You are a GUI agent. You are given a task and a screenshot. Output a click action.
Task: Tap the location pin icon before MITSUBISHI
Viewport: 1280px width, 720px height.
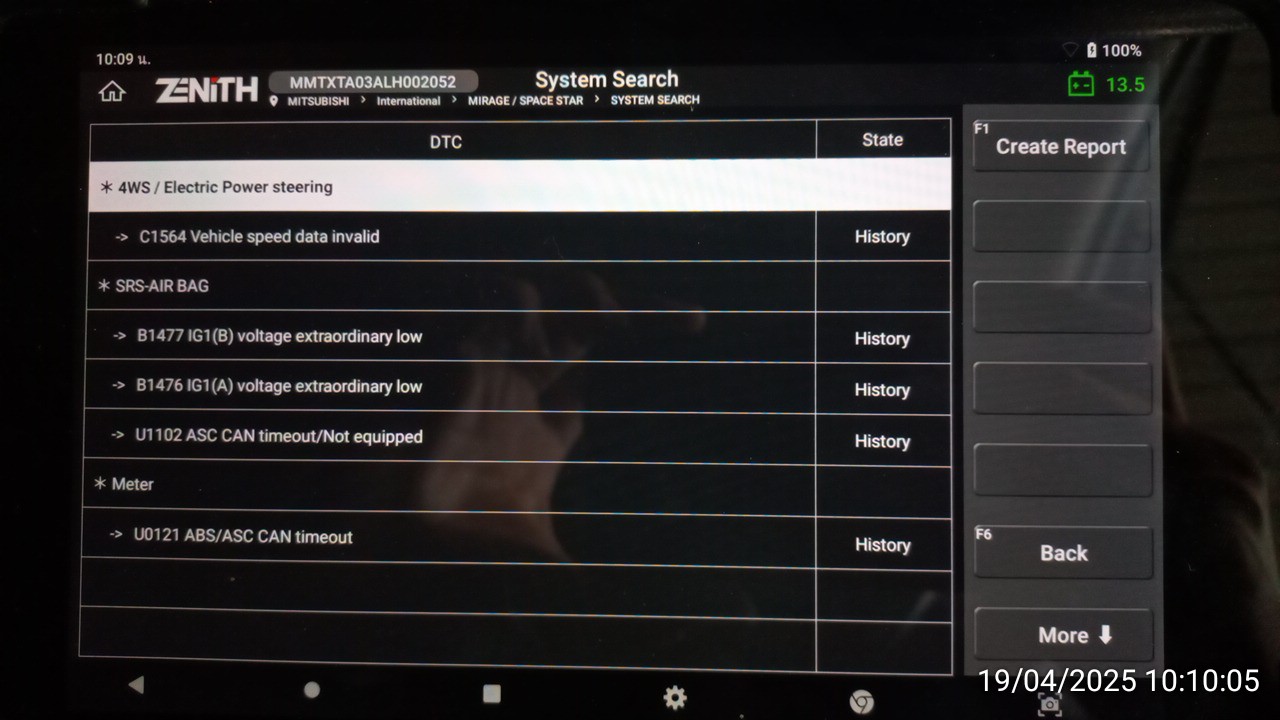coord(274,101)
